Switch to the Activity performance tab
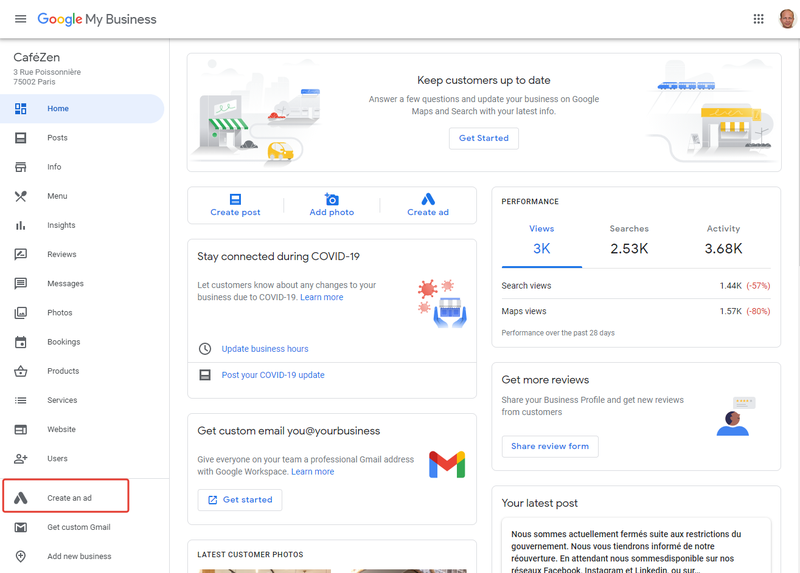 pos(723,240)
